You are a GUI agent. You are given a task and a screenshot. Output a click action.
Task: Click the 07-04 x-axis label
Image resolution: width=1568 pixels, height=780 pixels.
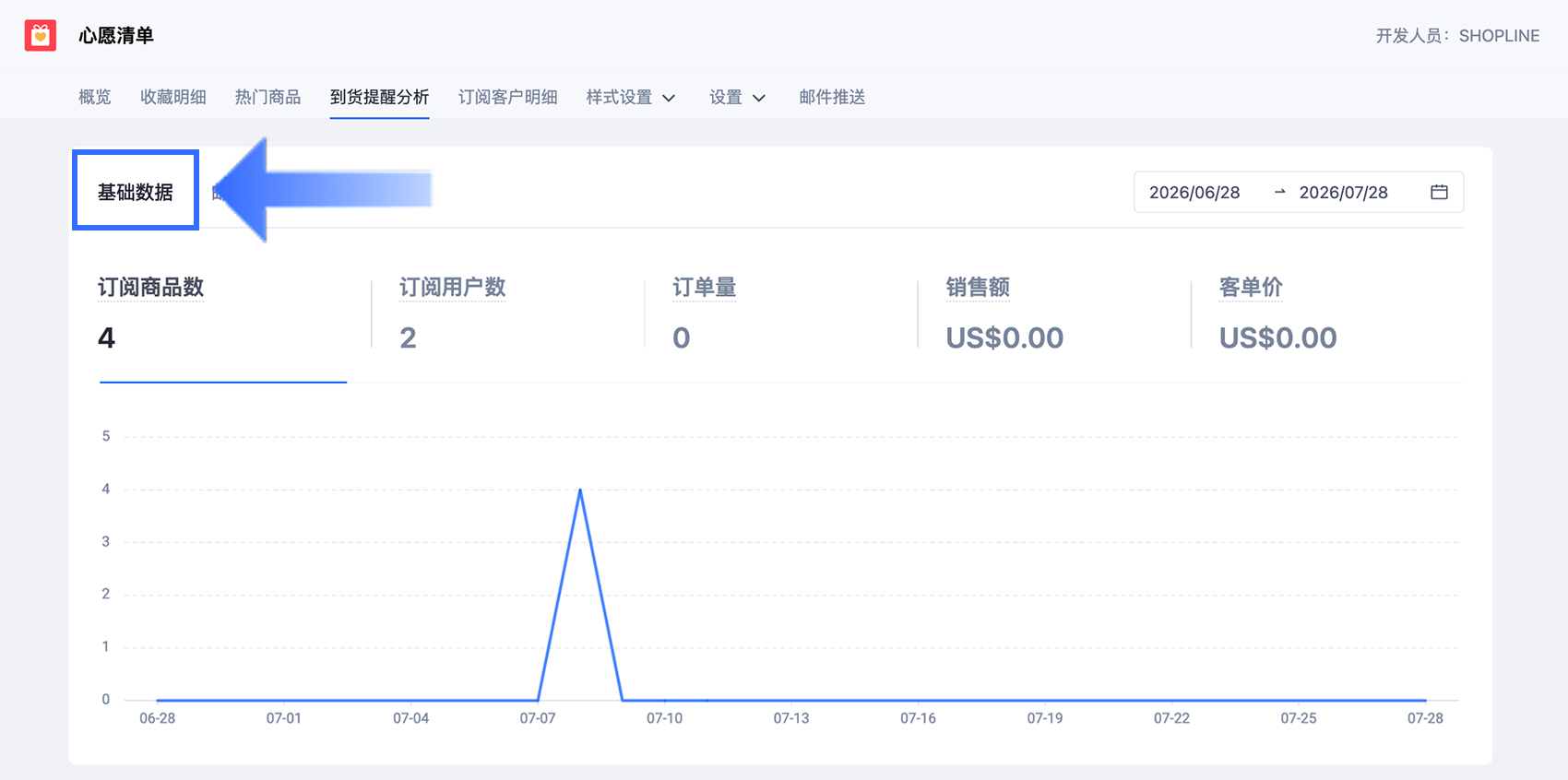pos(410,718)
